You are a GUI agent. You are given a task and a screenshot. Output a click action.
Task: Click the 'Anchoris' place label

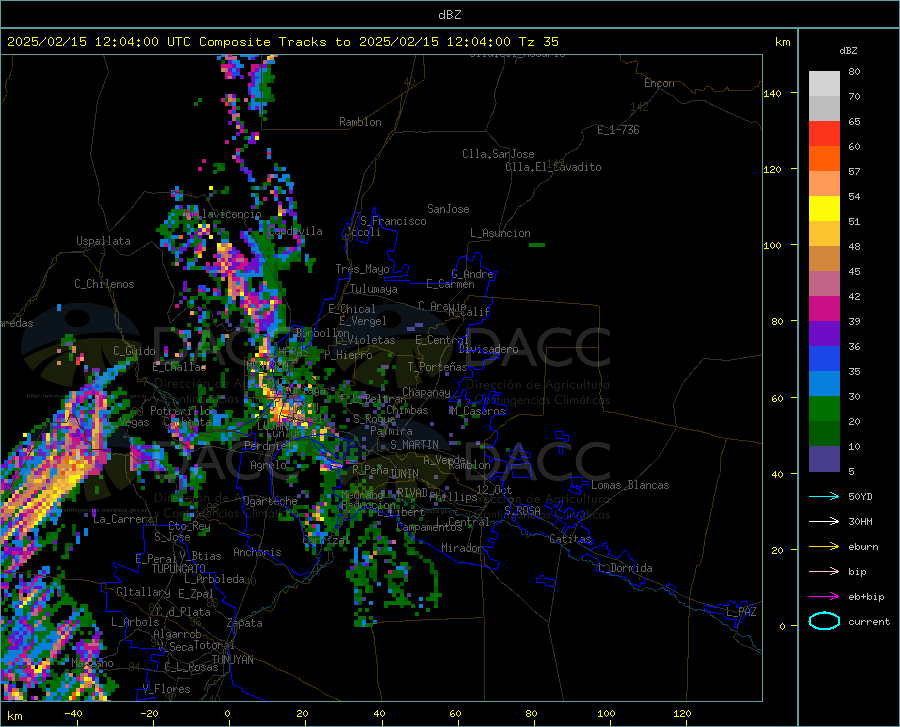tap(257, 552)
